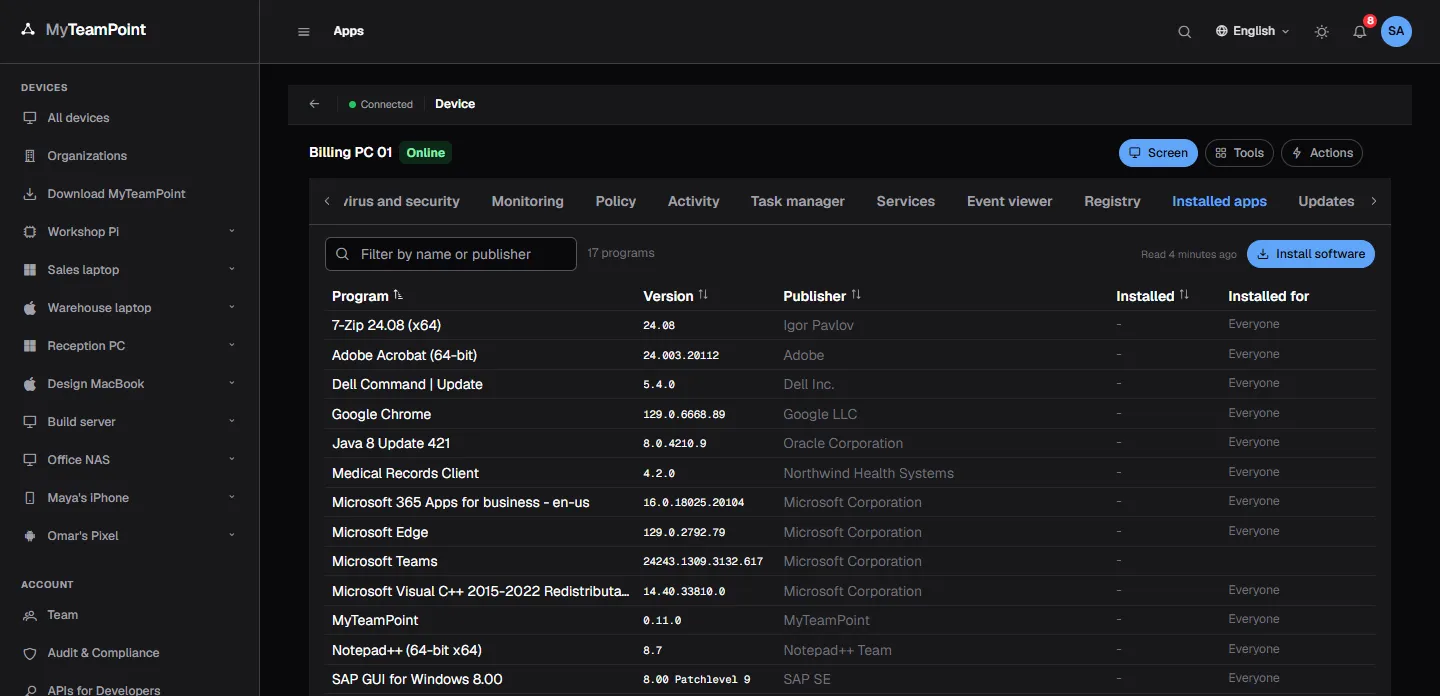Expand the Maya's iPhone chevron
This screenshot has width=1440, height=696.
pos(232,497)
